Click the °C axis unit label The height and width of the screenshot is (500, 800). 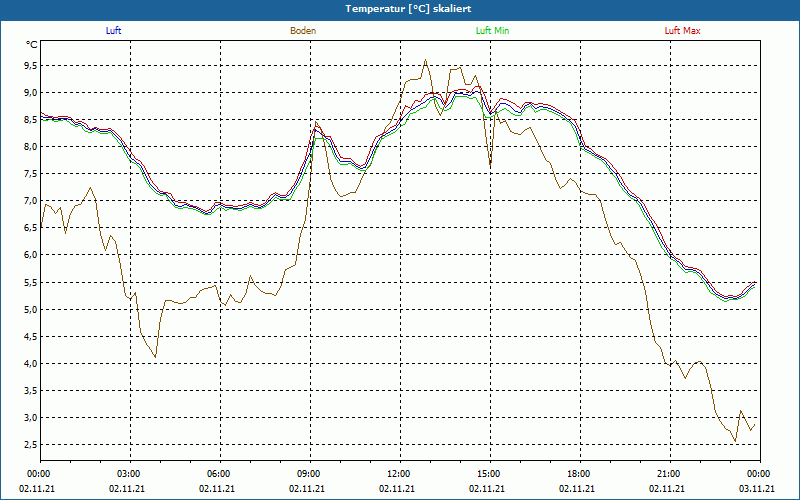pyautogui.click(x=32, y=45)
